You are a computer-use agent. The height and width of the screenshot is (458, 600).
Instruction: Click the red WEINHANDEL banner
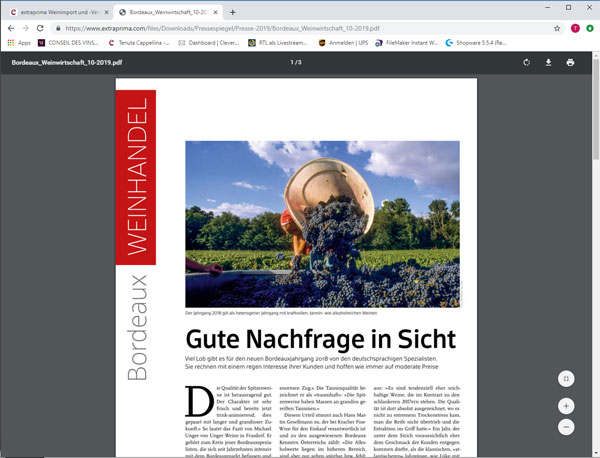click(136, 177)
